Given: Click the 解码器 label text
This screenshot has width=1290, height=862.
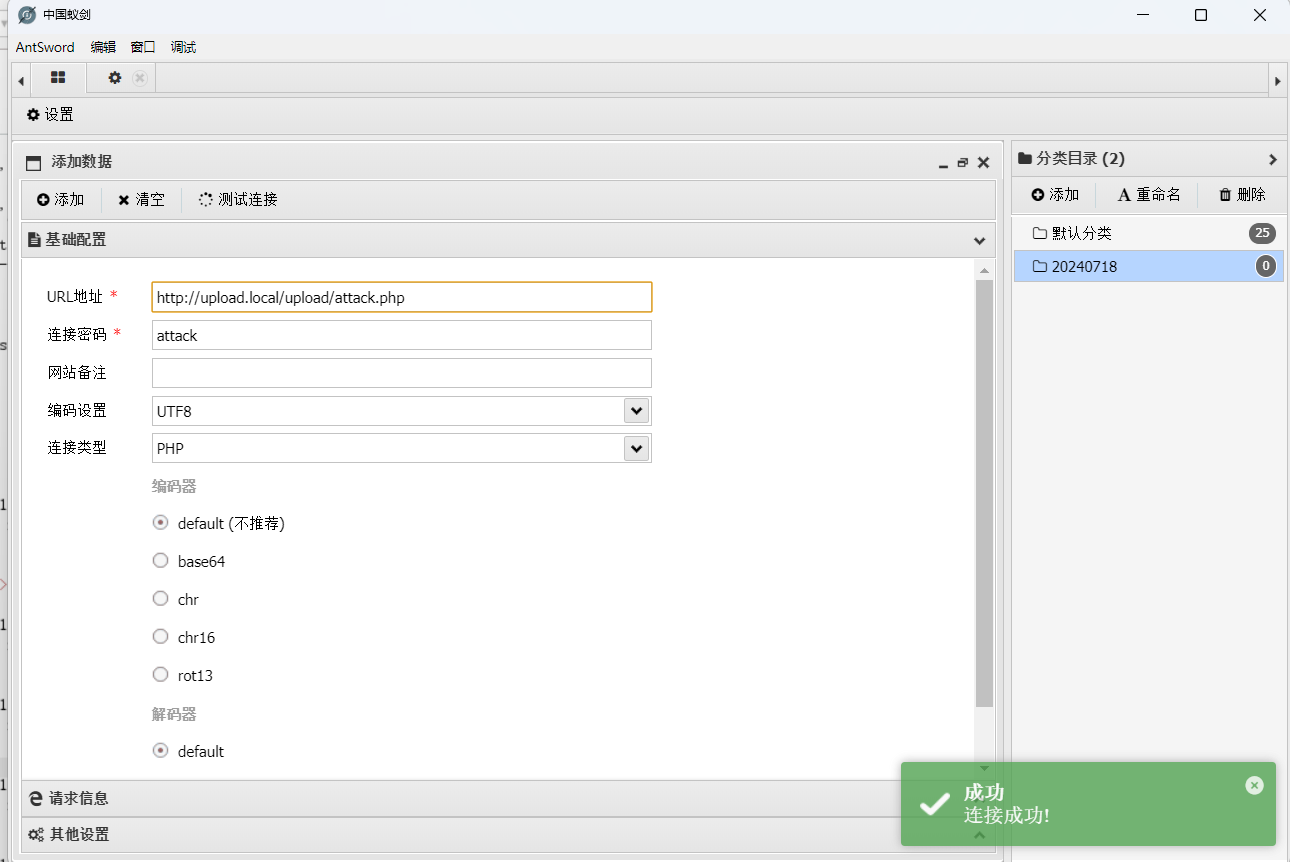Looking at the screenshot, I should coord(174,714).
